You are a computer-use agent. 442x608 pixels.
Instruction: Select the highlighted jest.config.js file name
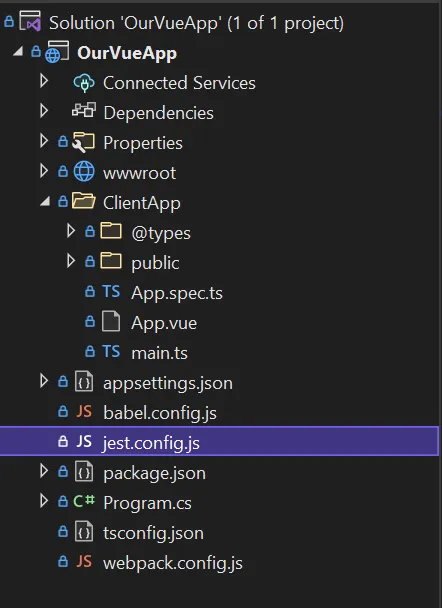tap(151, 443)
